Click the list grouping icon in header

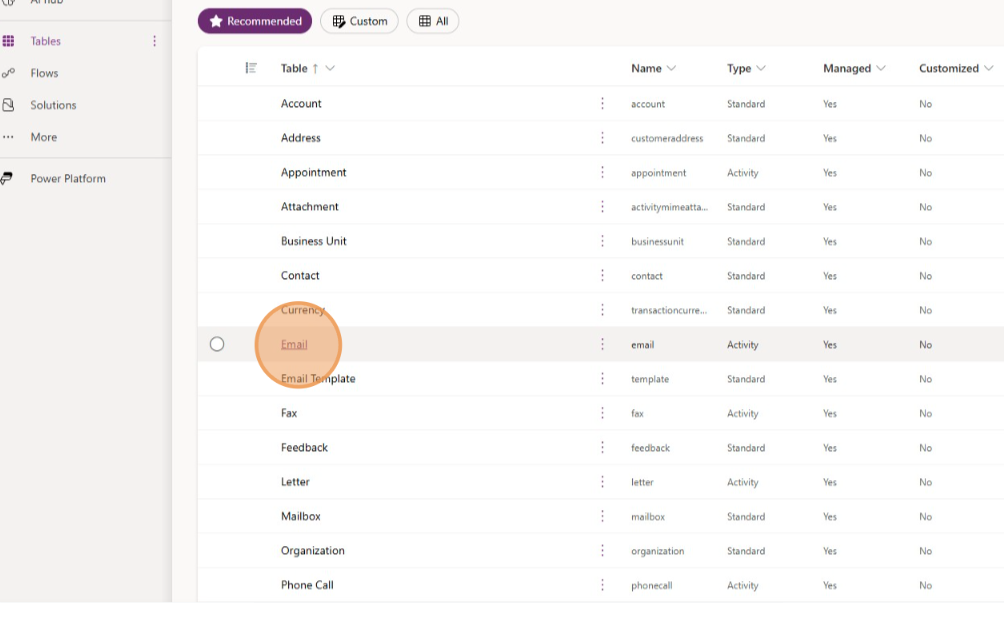coord(251,68)
